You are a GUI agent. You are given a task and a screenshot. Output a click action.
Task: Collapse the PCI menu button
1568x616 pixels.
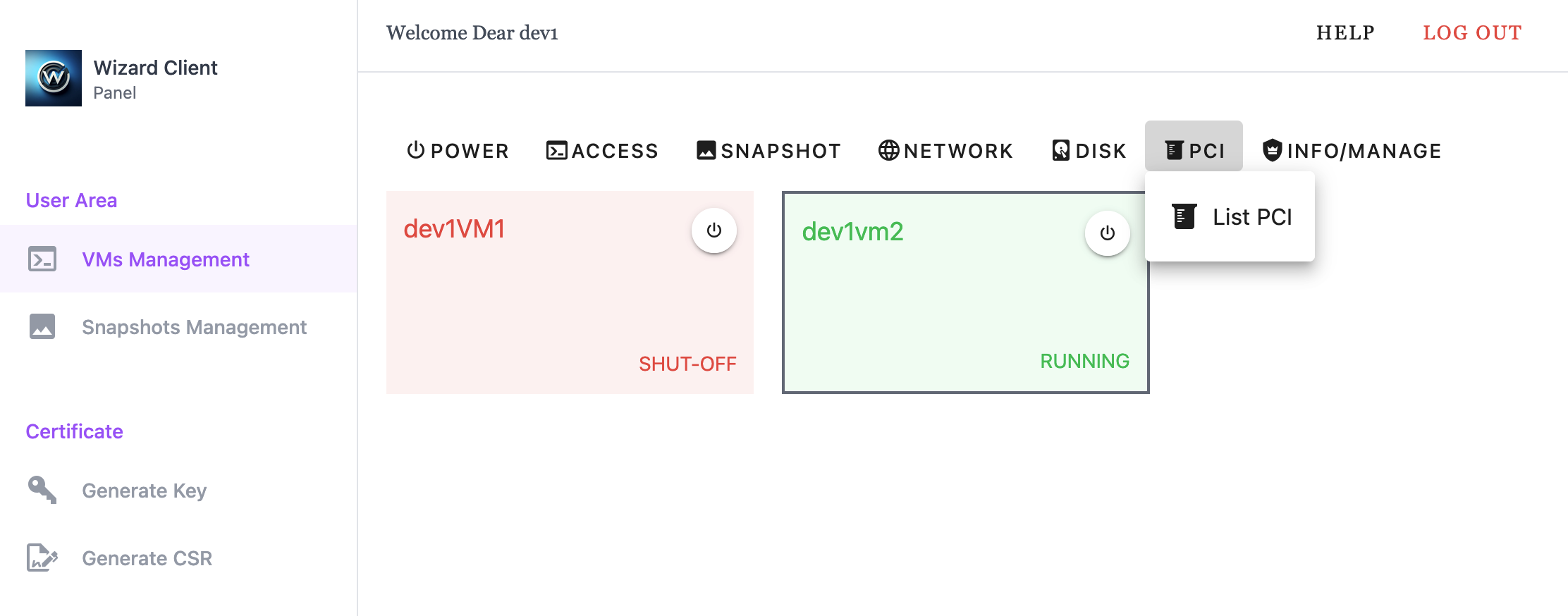coord(1194,150)
